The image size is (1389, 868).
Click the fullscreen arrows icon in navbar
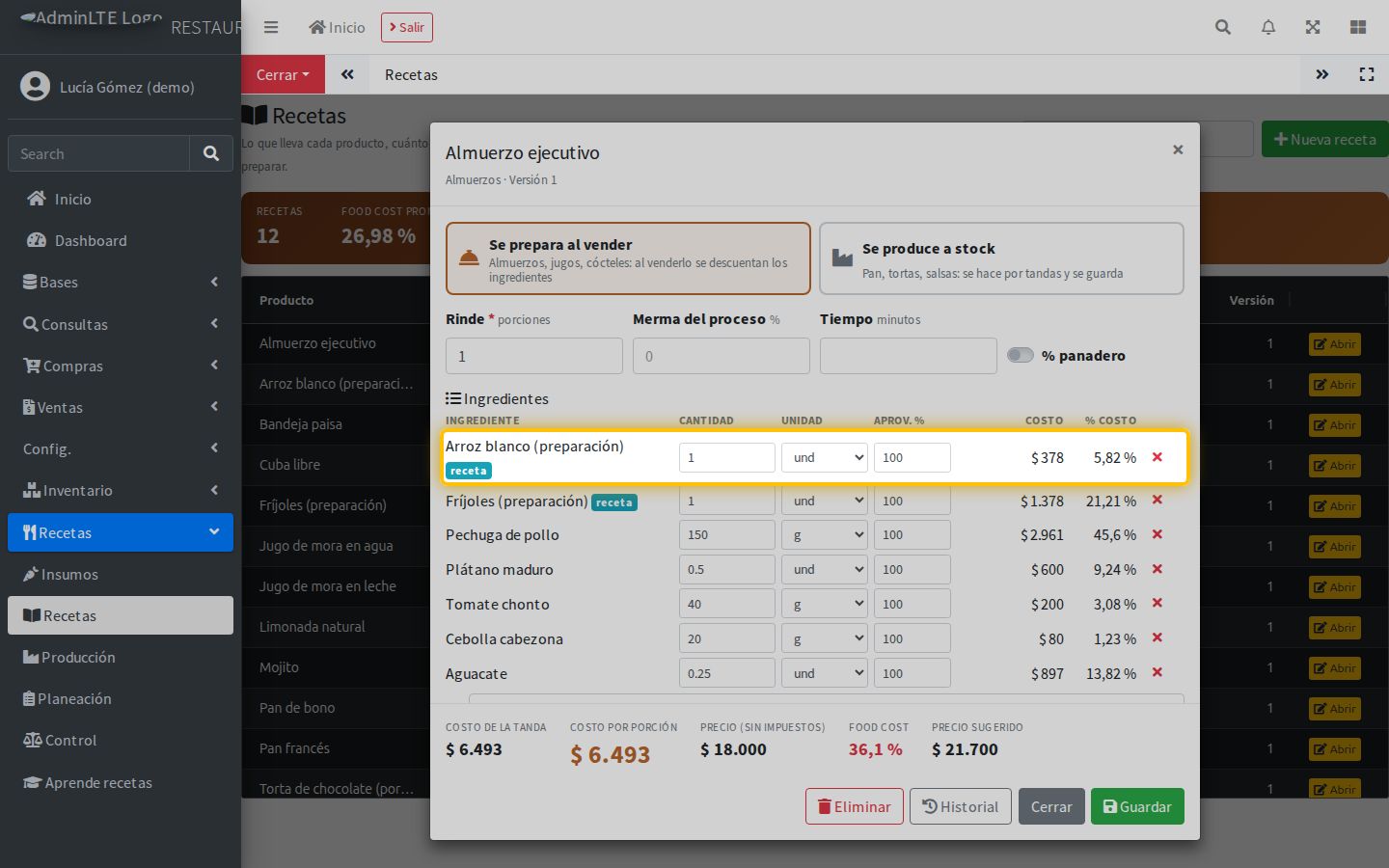(x=1313, y=27)
